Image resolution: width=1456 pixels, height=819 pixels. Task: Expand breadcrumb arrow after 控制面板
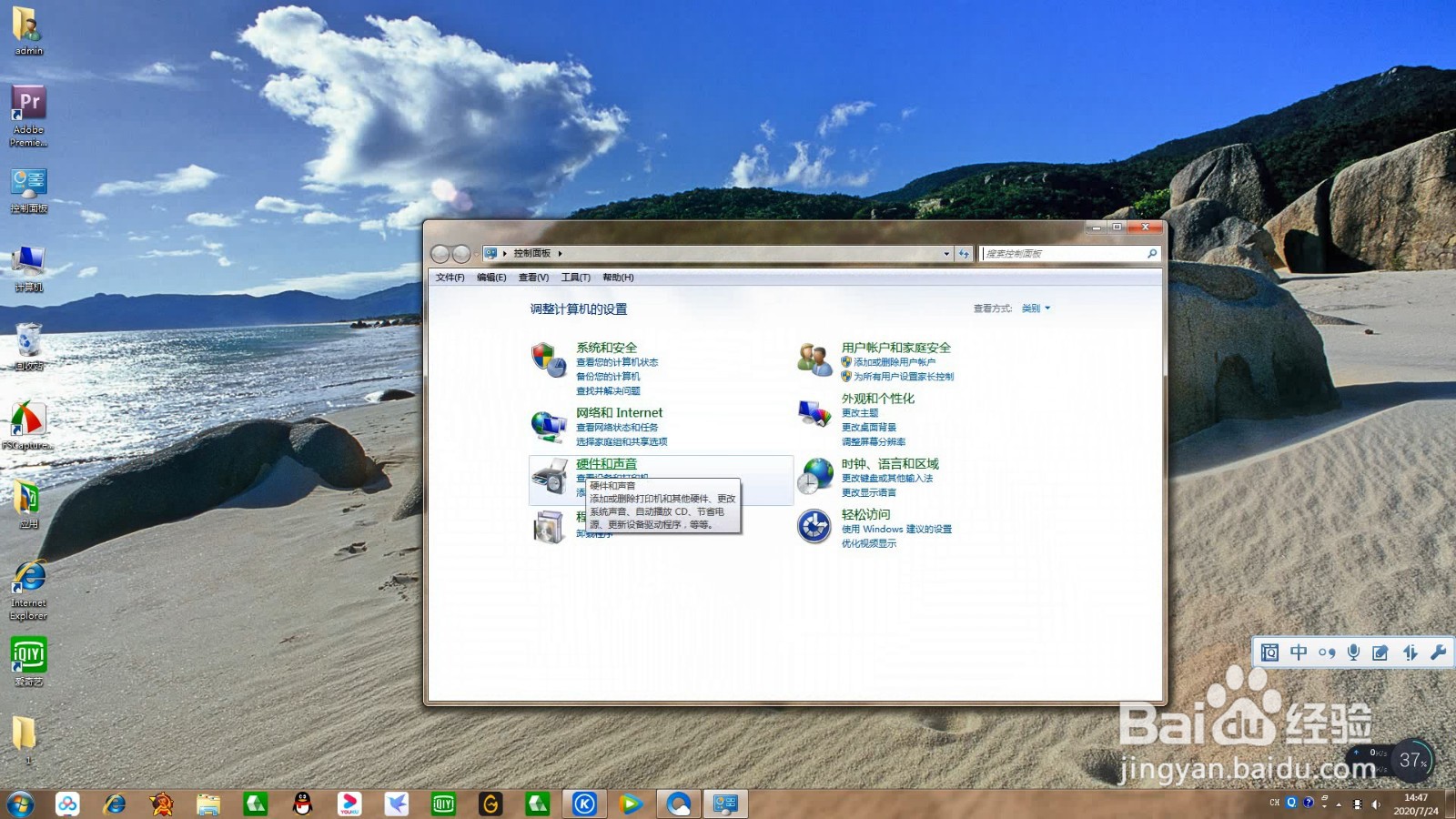[x=560, y=254]
